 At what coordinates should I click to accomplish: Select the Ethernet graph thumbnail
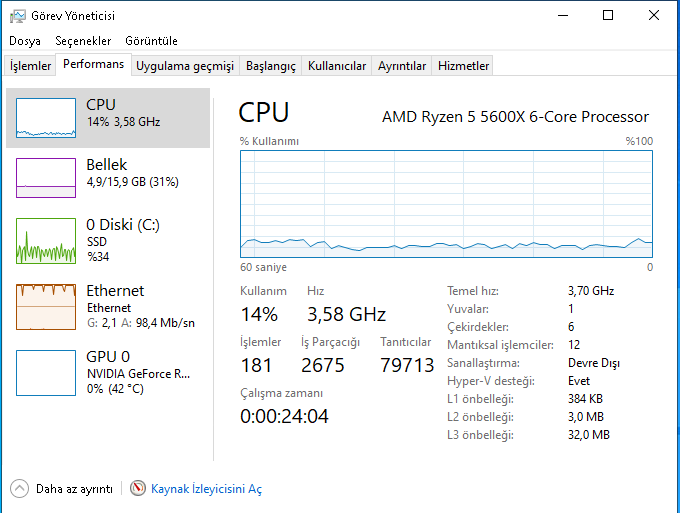(x=46, y=307)
